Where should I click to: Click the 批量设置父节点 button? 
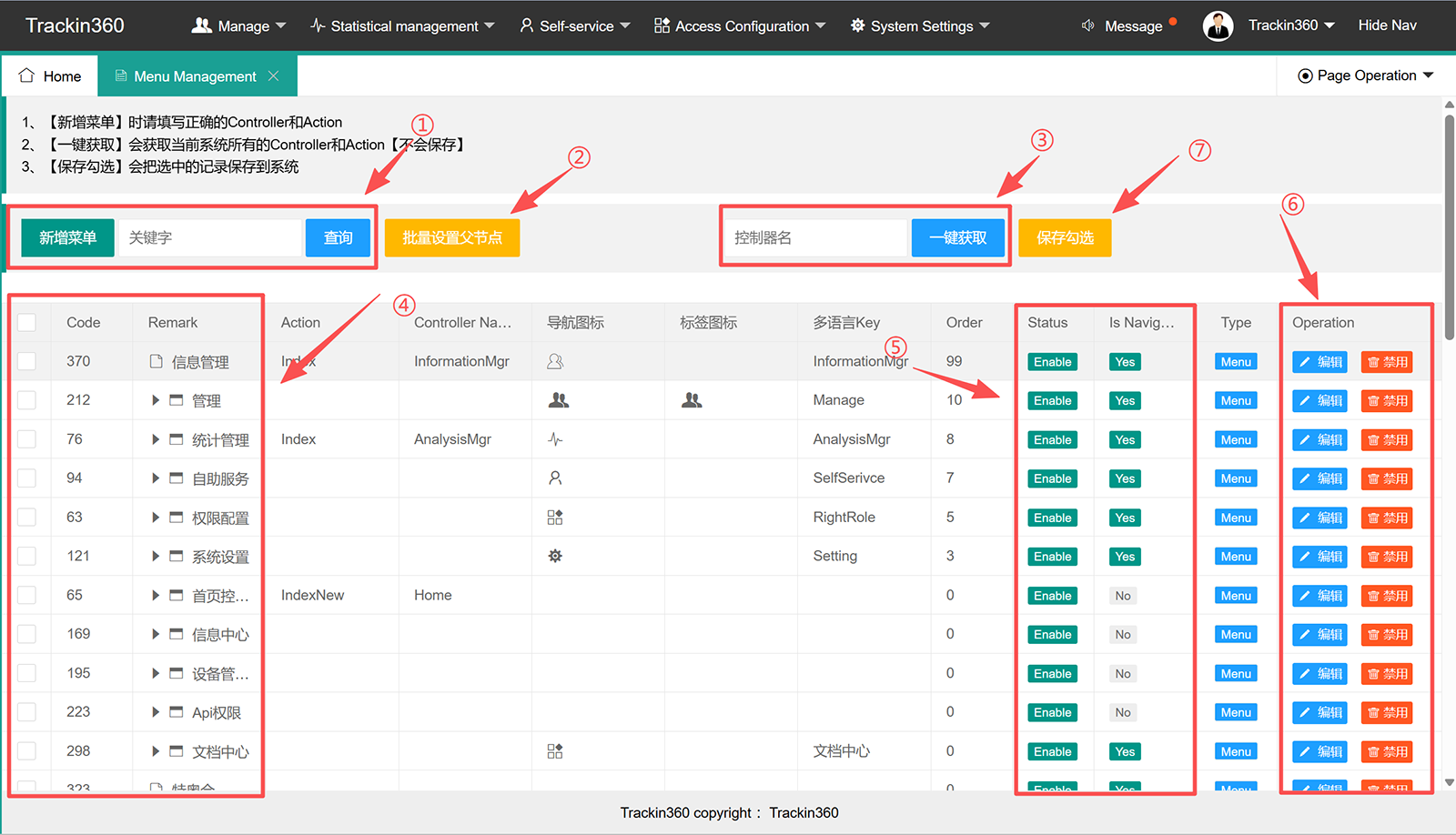coord(452,237)
